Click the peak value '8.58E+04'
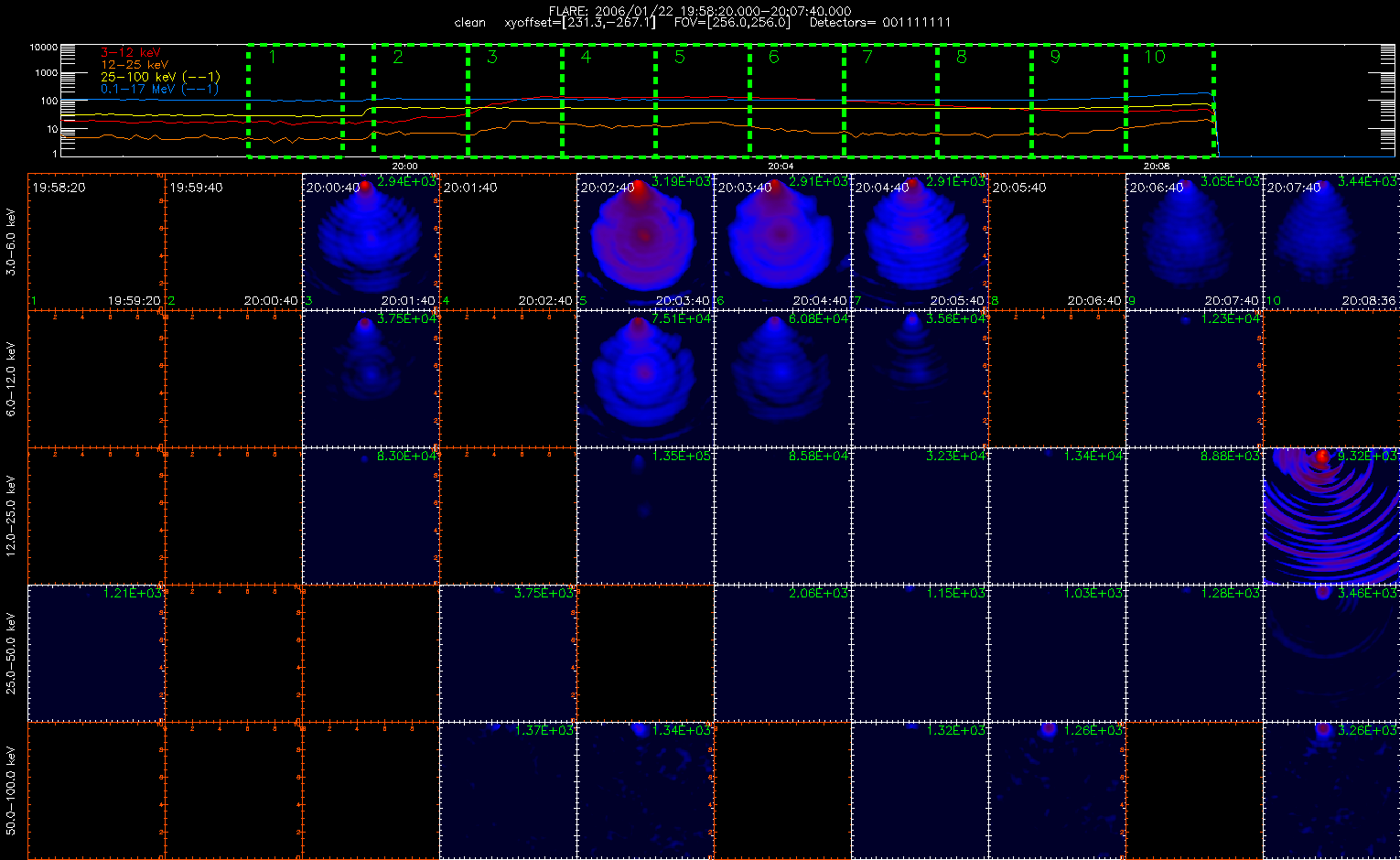Viewport: 1400px width, 860px height. coord(819,456)
